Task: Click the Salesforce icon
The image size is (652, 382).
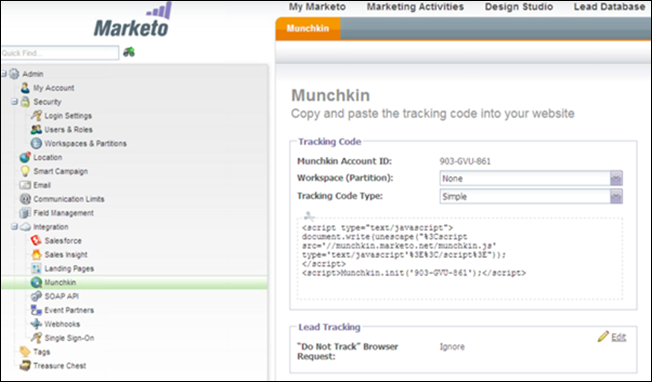Action: coord(36,240)
